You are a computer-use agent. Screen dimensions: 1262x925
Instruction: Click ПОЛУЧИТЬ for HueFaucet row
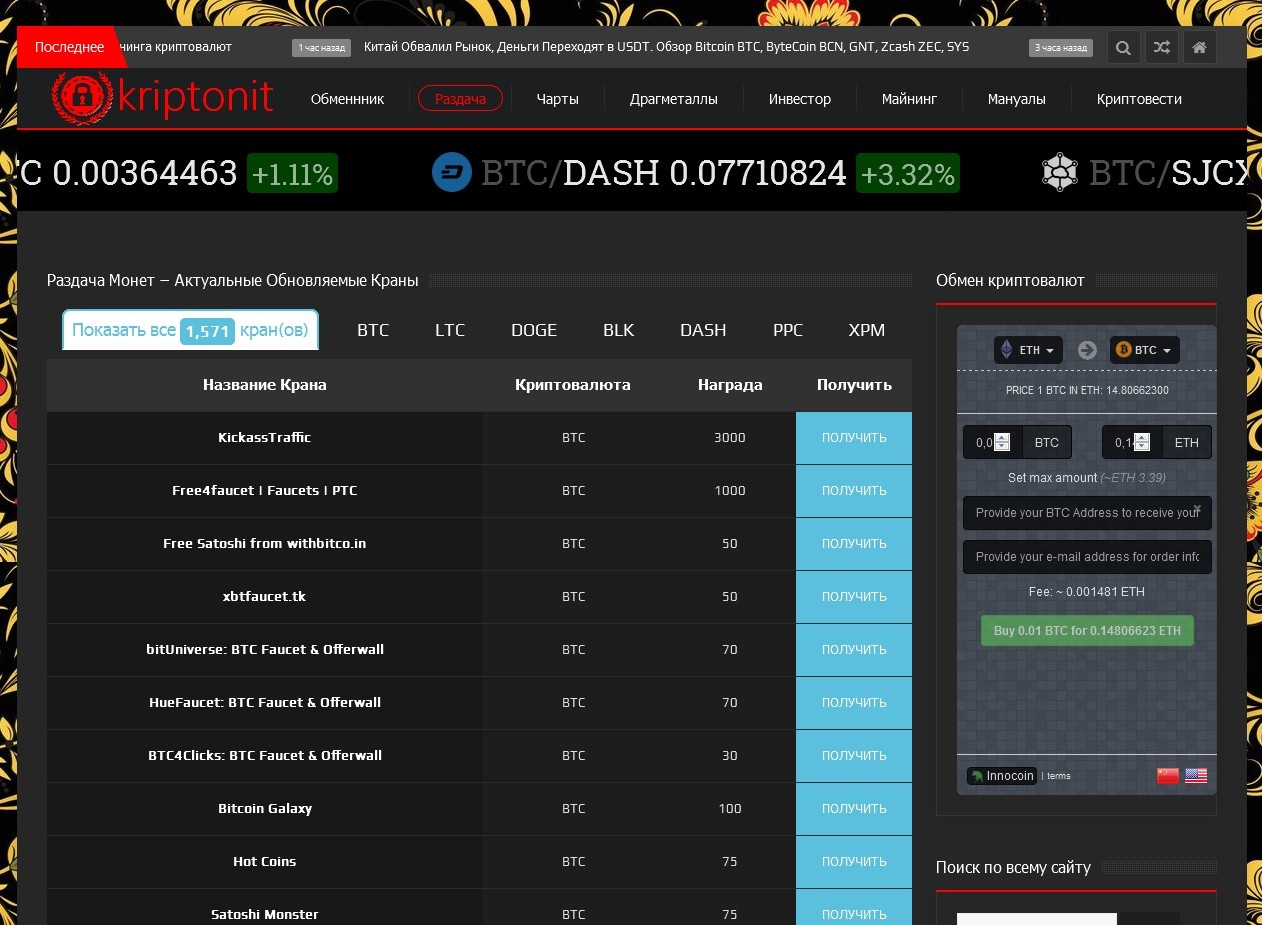click(x=854, y=703)
